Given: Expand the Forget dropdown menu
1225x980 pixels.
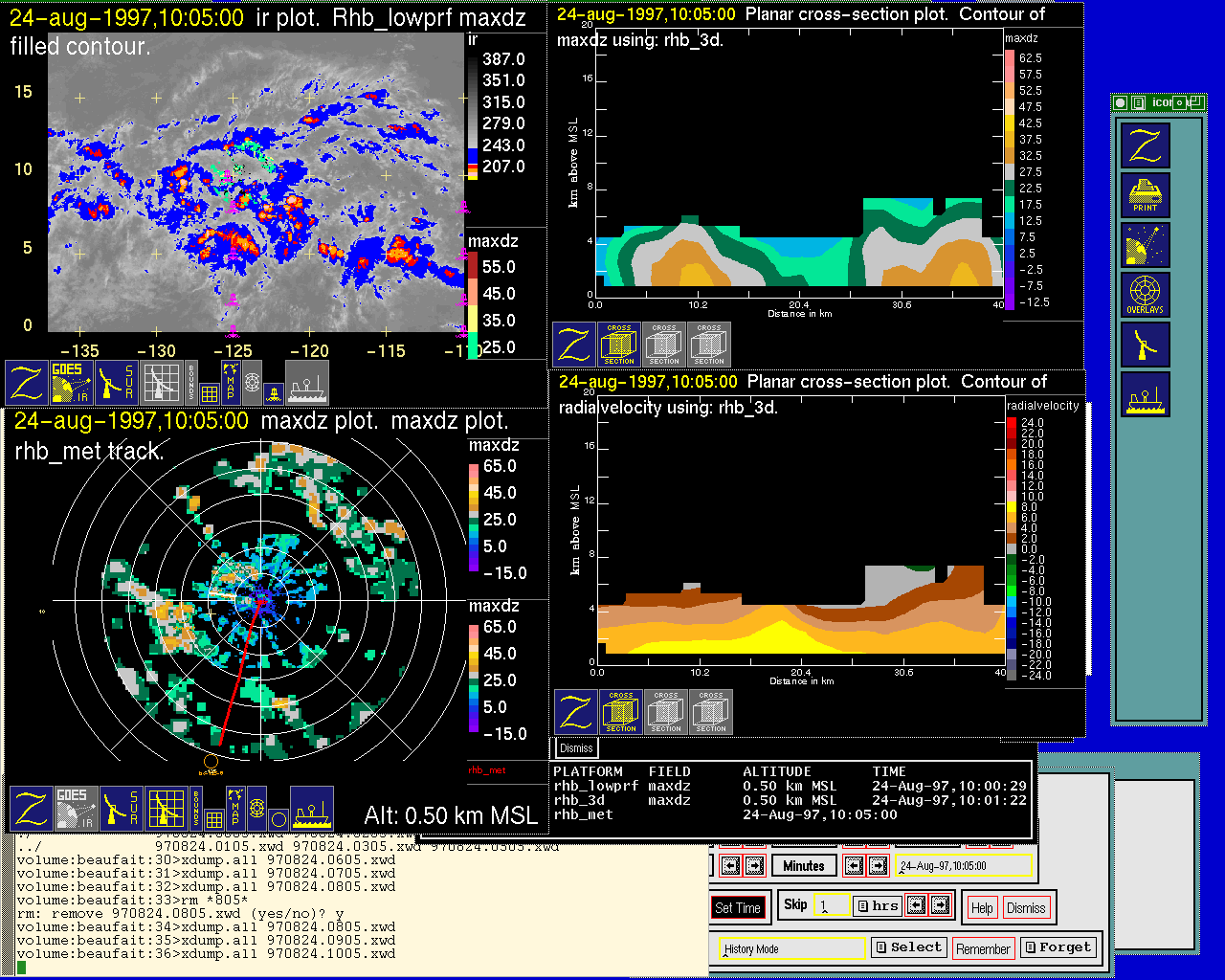Looking at the screenshot, I should pos(1057,947).
